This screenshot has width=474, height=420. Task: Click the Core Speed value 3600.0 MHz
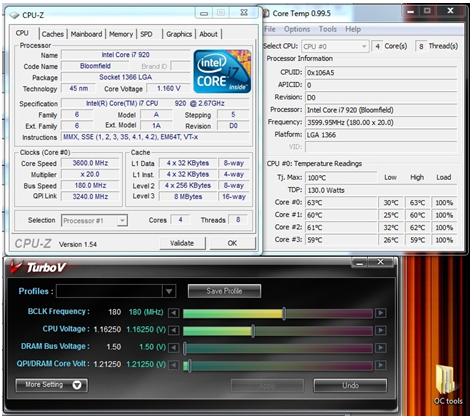[x=90, y=163]
